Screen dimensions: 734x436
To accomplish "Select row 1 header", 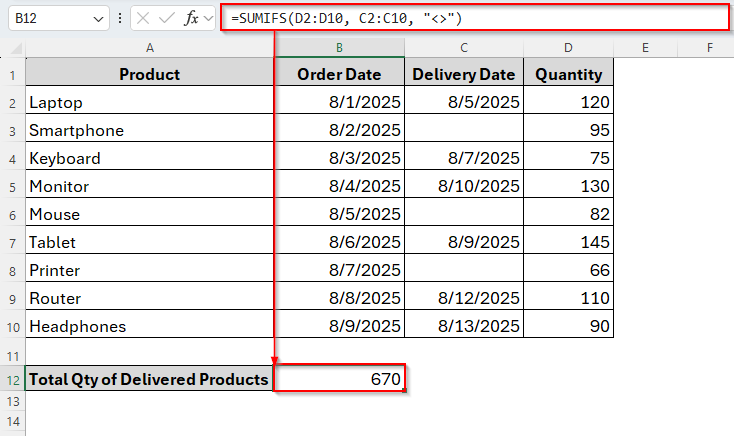I will click(x=13, y=74).
